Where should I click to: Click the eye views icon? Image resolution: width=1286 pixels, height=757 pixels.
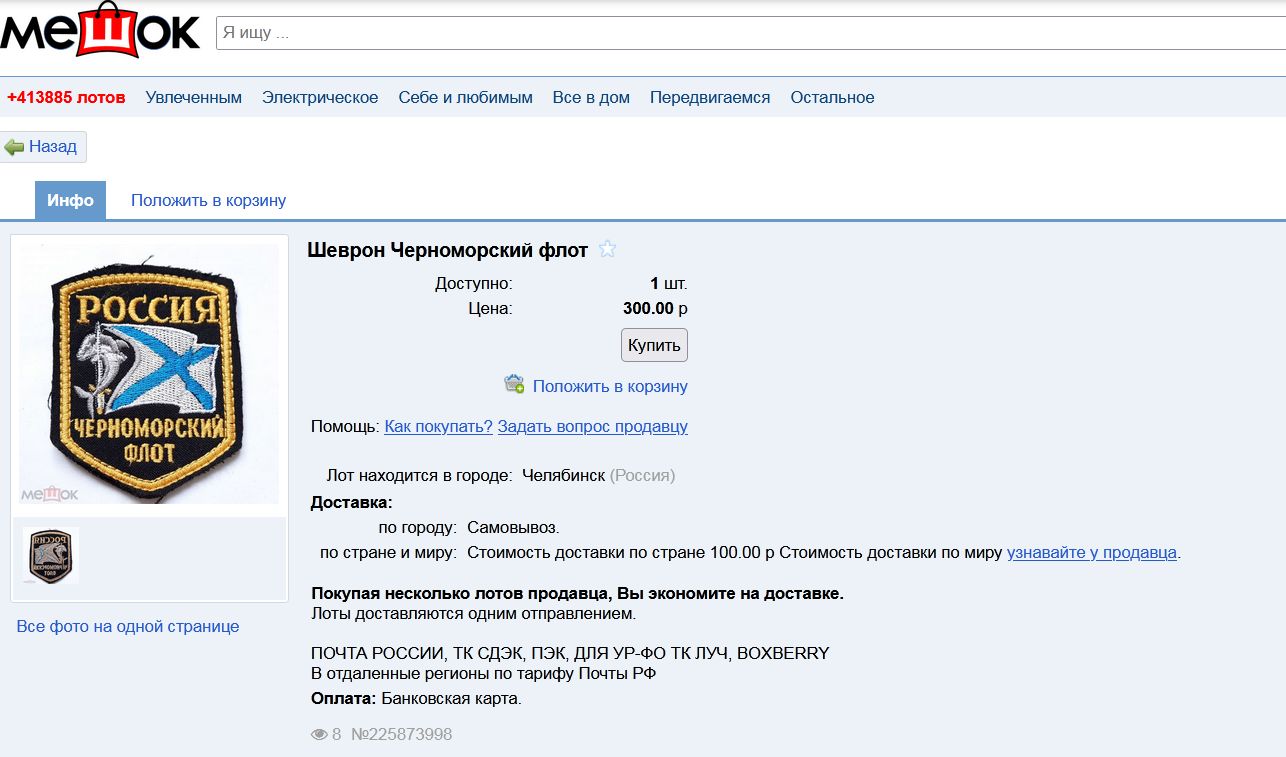click(x=320, y=735)
